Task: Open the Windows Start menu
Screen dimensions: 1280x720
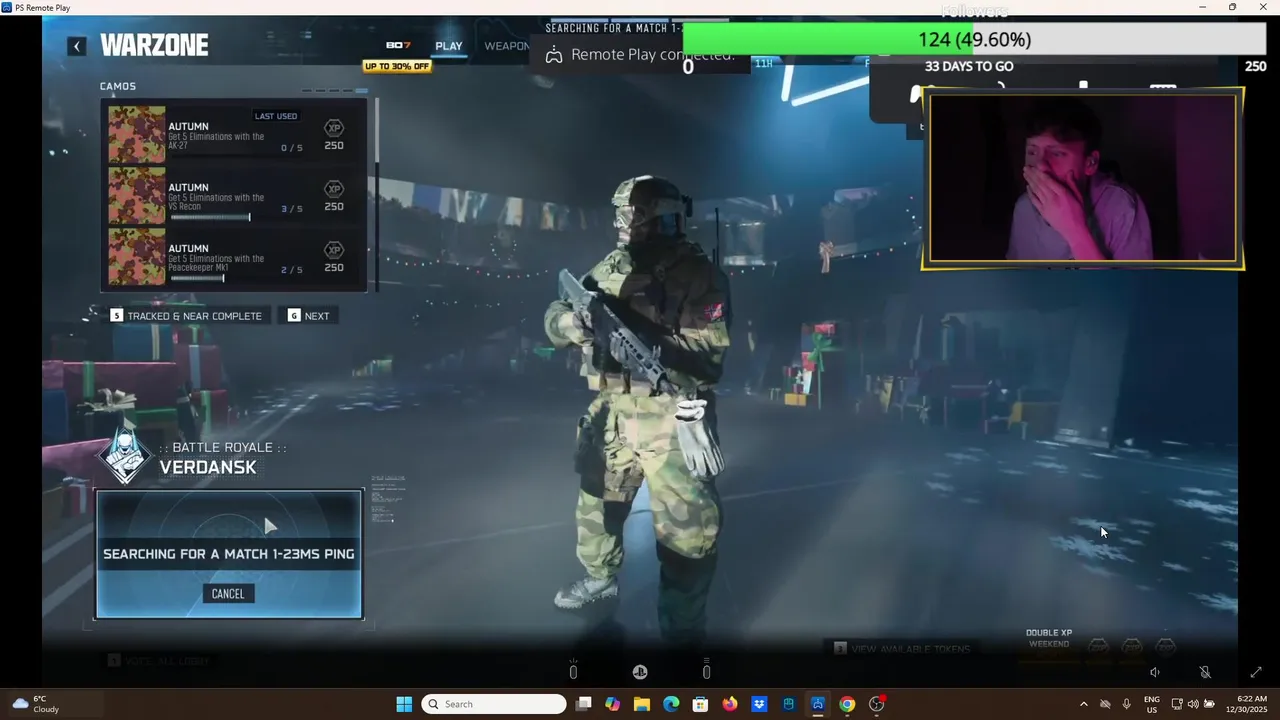Action: 404,704
